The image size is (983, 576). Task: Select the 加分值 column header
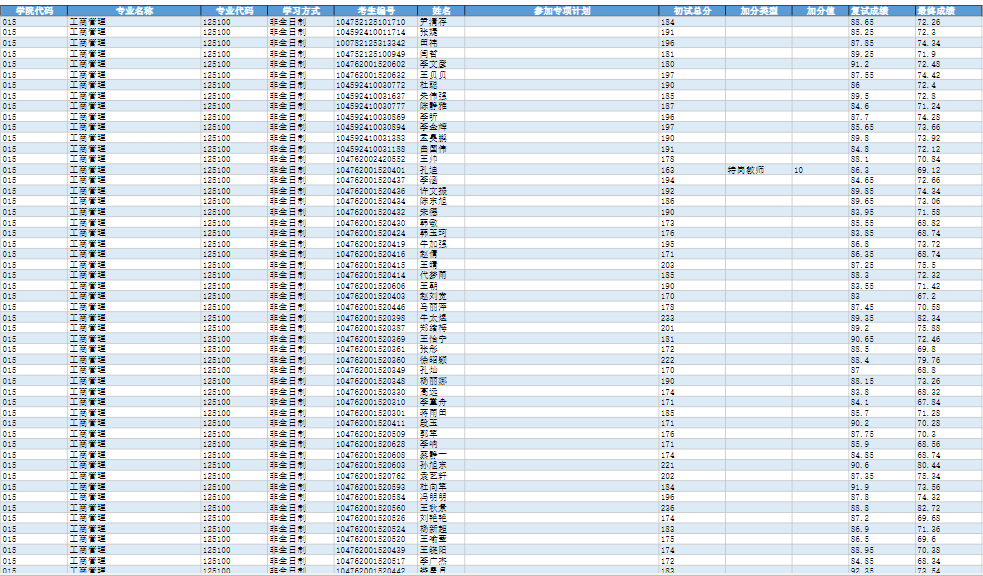tap(820, 9)
